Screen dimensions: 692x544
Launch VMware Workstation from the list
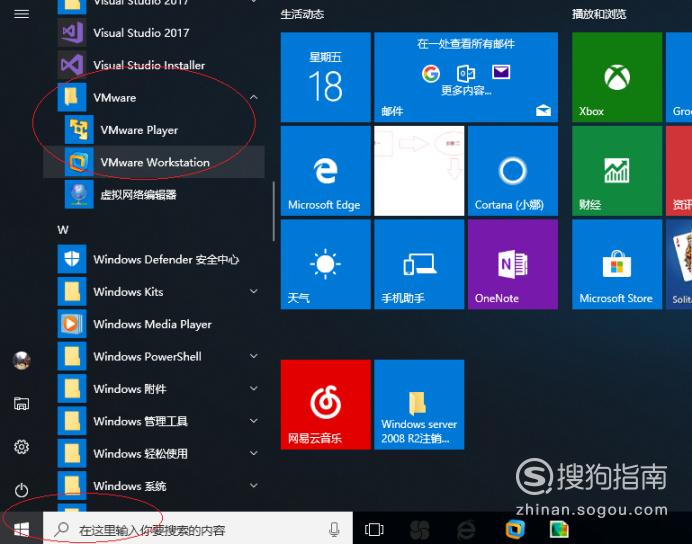[x=154, y=162]
